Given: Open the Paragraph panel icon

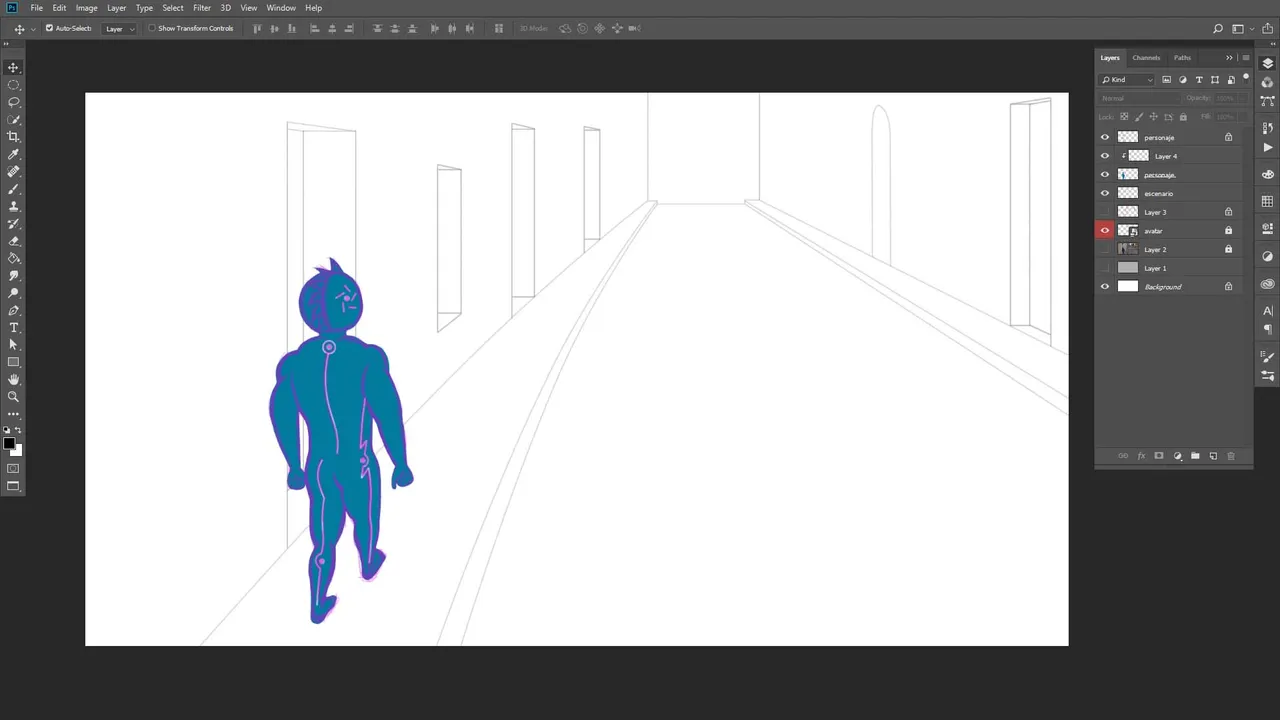Looking at the screenshot, I should 1268,329.
